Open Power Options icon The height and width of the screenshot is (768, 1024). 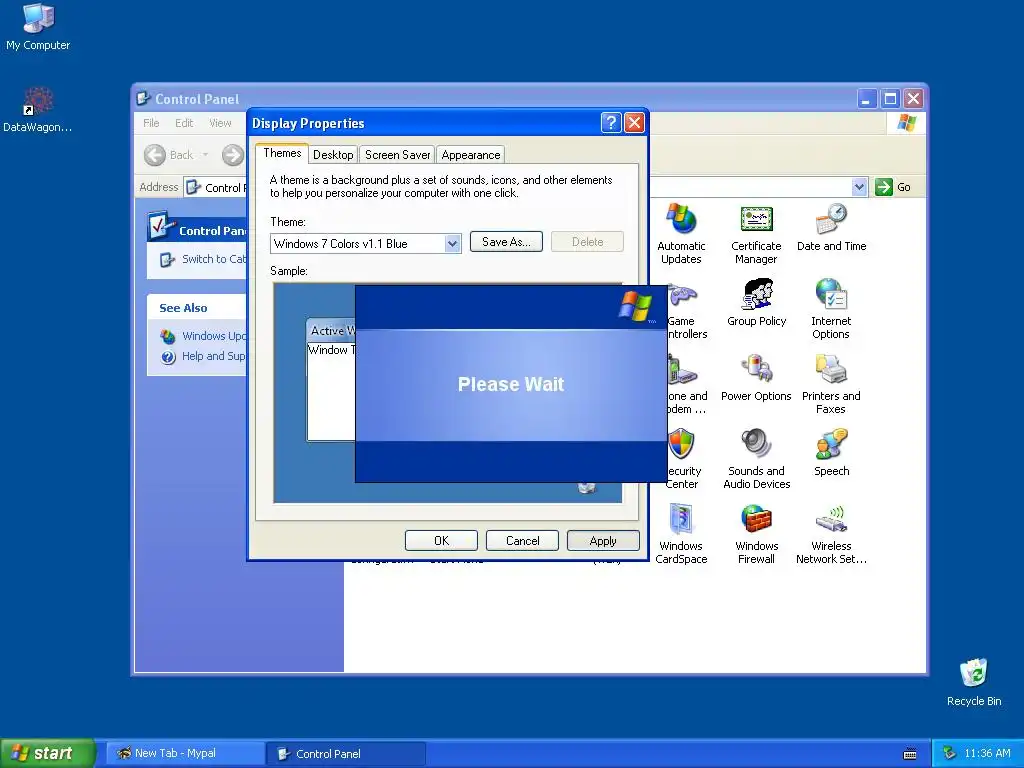click(x=756, y=377)
